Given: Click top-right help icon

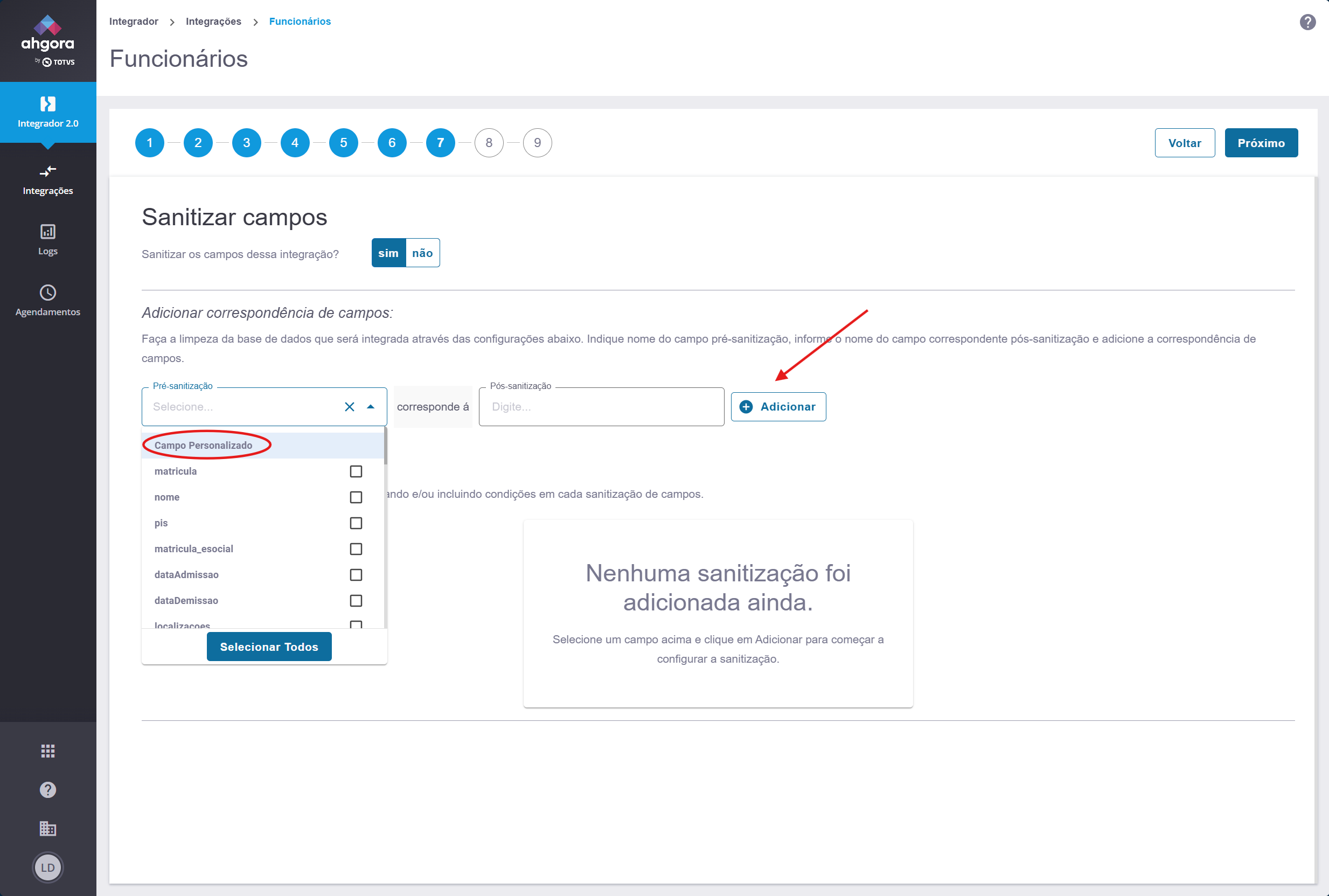Looking at the screenshot, I should tap(1307, 22).
